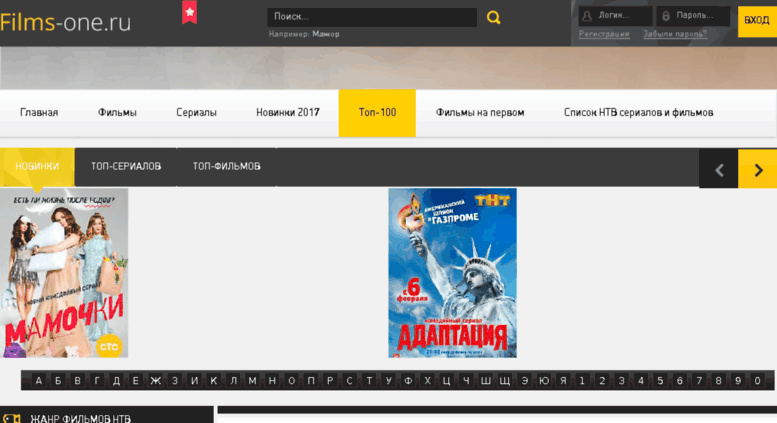Image resolution: width=777 pixels, height=423 pixels.
Task: Select letter Ж in alphabet bar
Action: [x=155, y=380]
